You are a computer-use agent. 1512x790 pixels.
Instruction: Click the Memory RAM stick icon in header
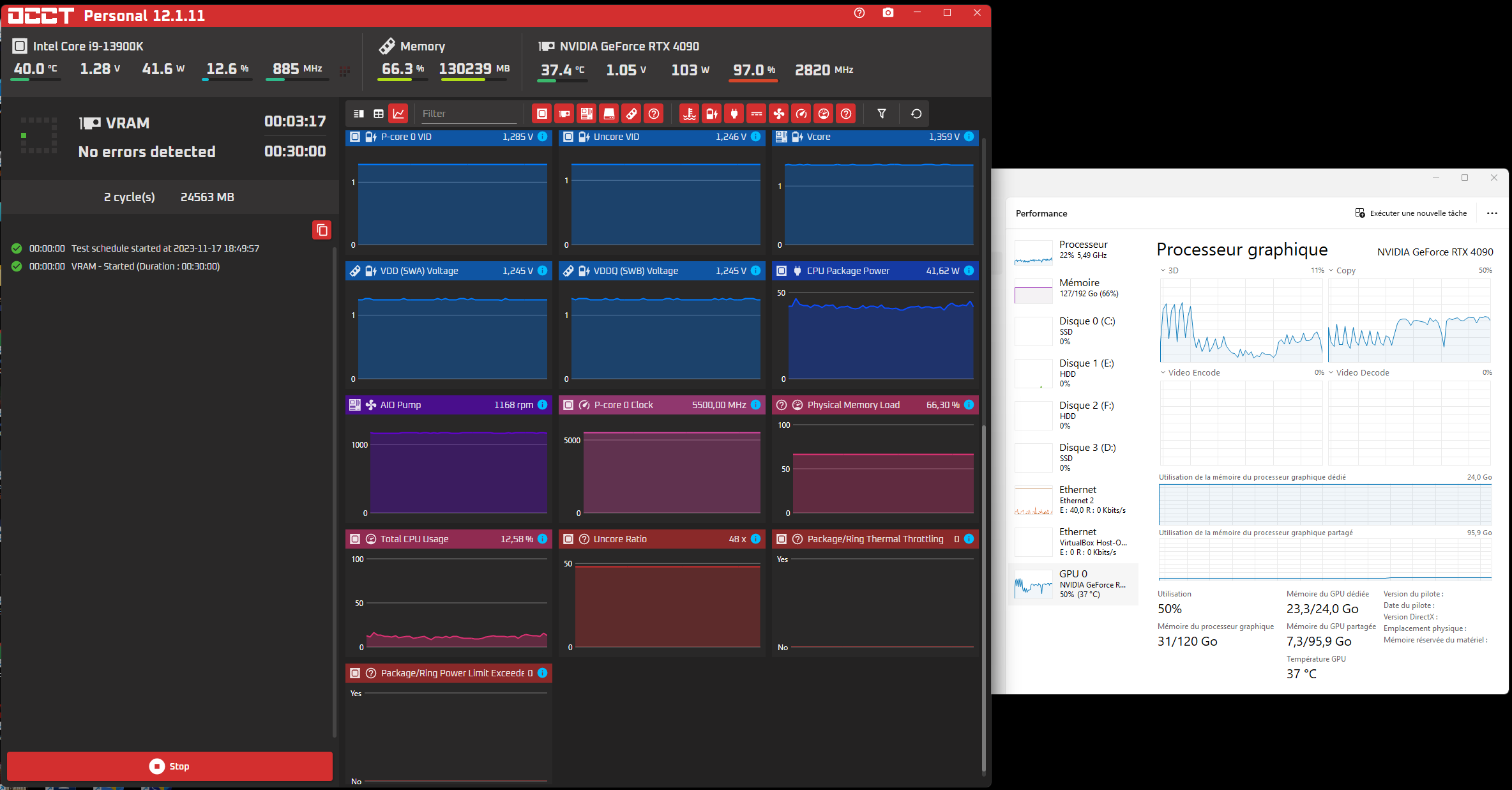386,46
